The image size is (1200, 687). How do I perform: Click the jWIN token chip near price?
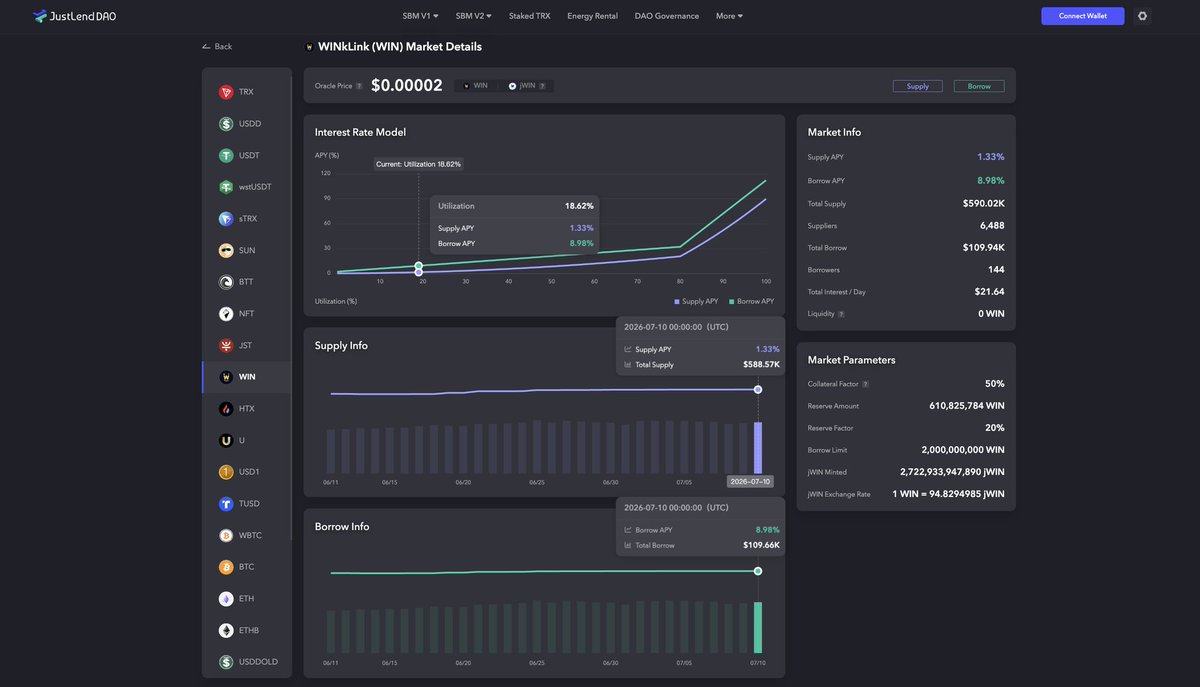[x=527, y=86]
